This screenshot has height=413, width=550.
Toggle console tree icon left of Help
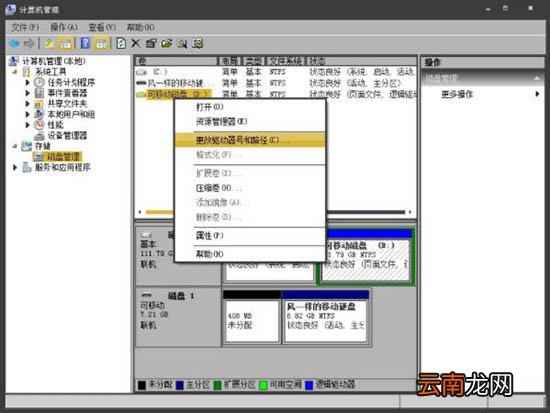pyautogui.click(x=66, y=44)
